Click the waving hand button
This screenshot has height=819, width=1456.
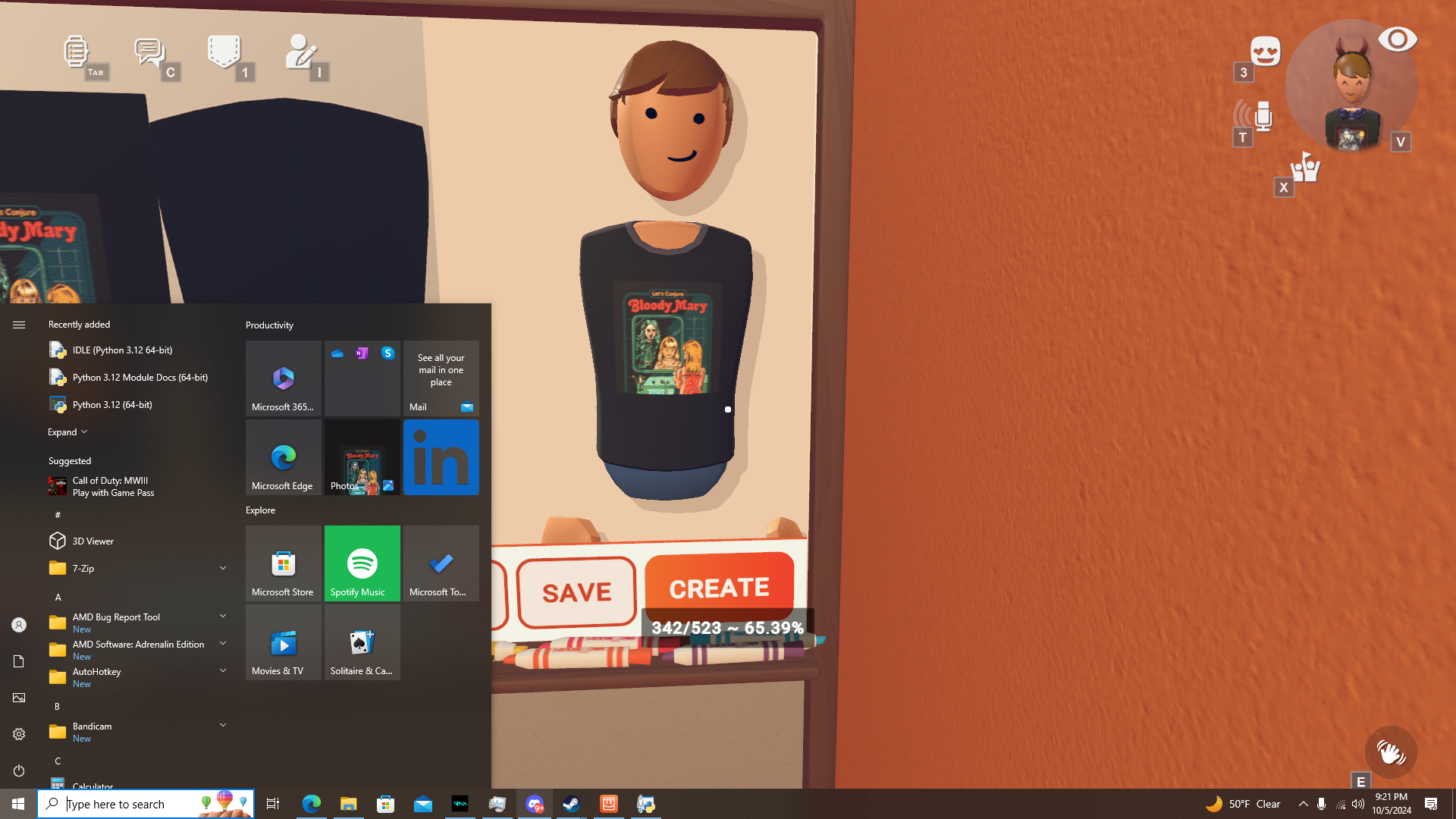click(1391, 752)
